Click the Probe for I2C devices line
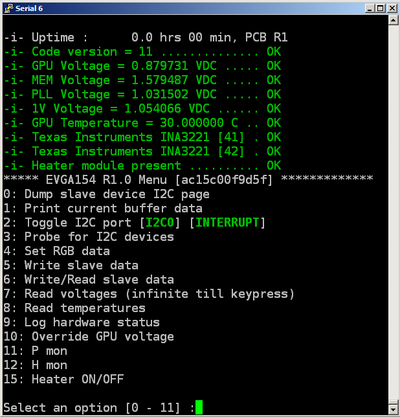 pyautogui.click(x=89, y=237)
